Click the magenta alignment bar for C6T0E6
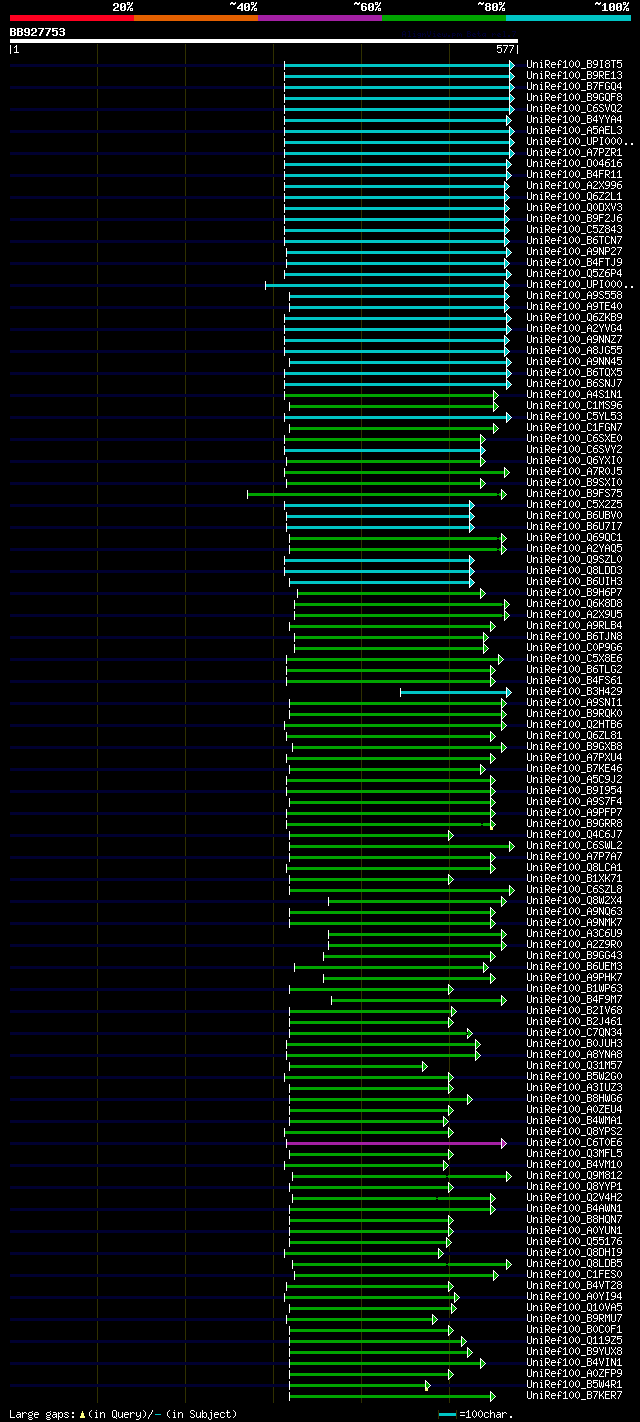 point(397,1142)
